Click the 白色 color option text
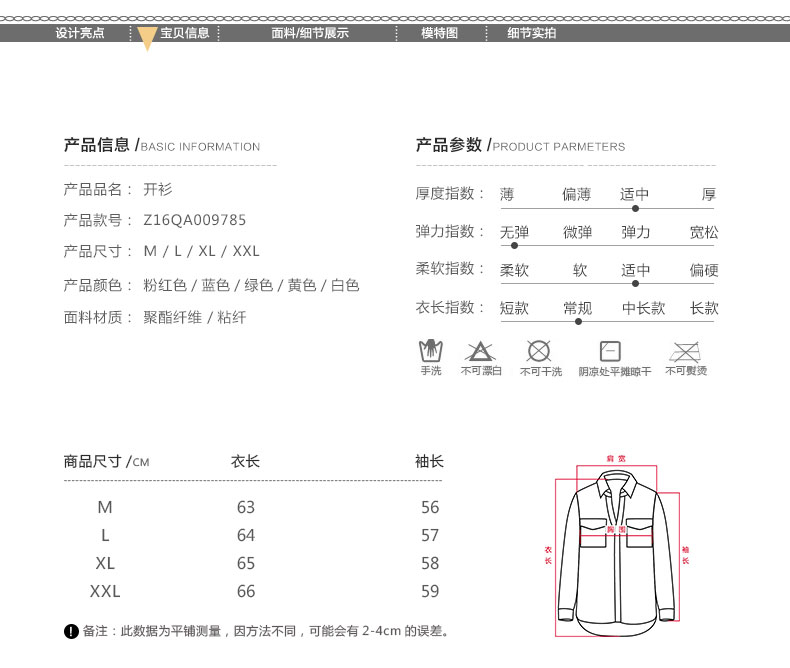 [345, 286]
